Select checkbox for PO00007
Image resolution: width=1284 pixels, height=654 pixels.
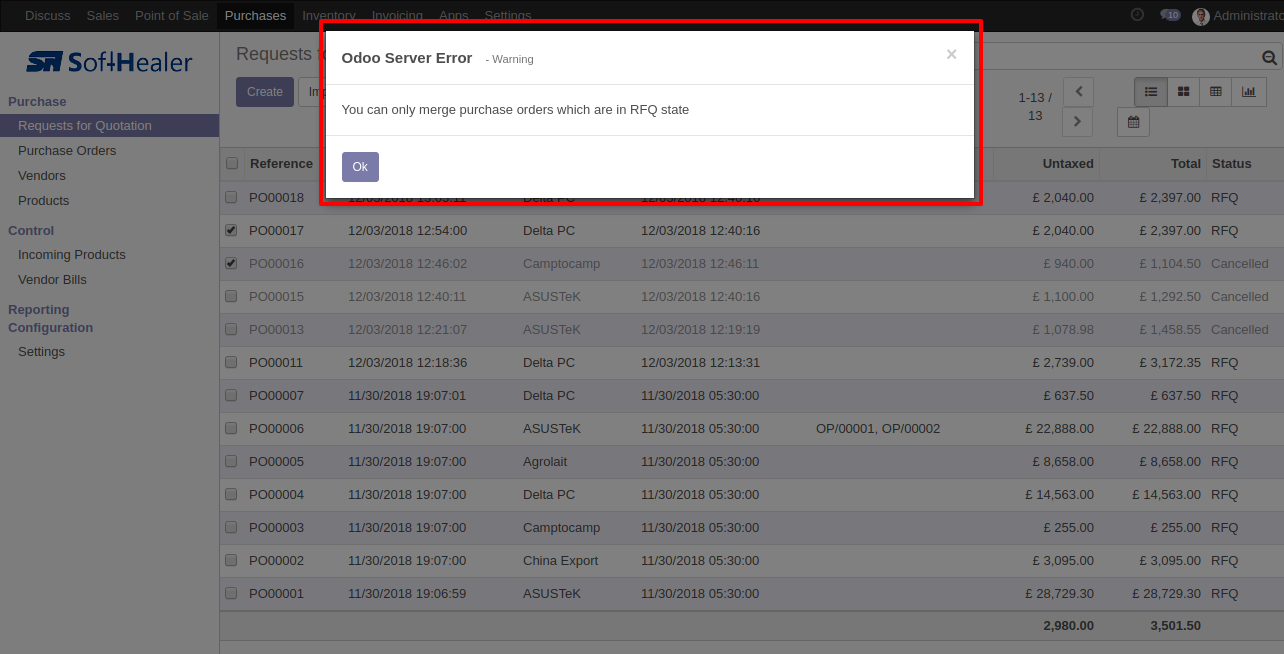[231, 395]
